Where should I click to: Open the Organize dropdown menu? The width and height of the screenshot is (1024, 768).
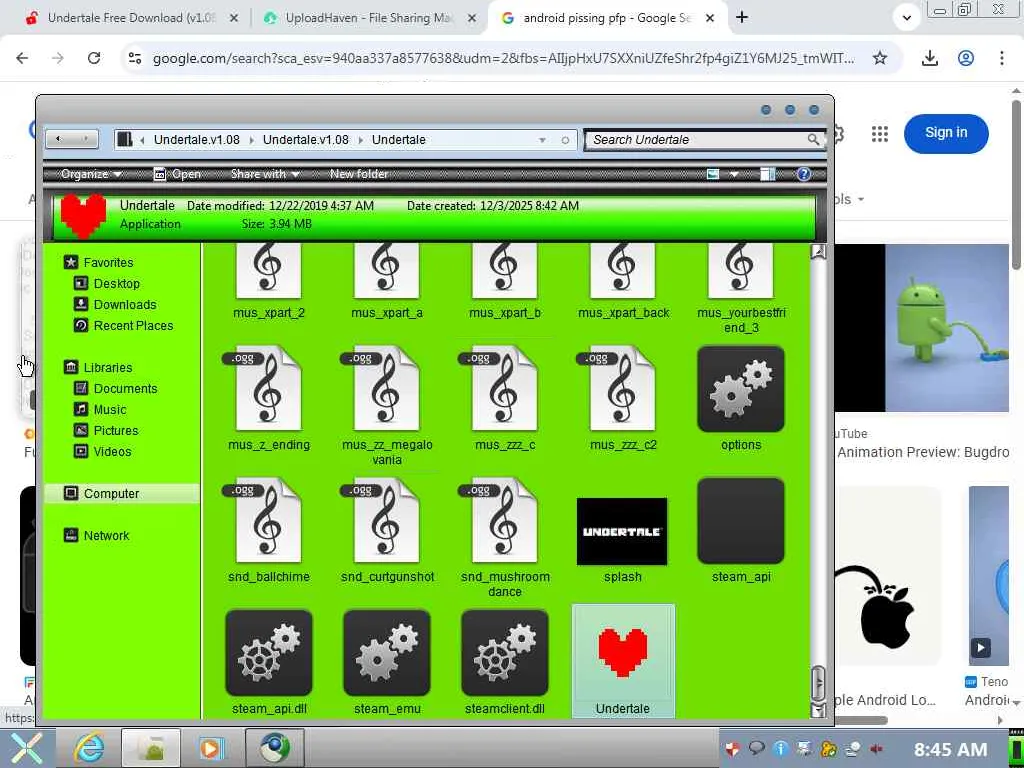[x=91, y=174]
